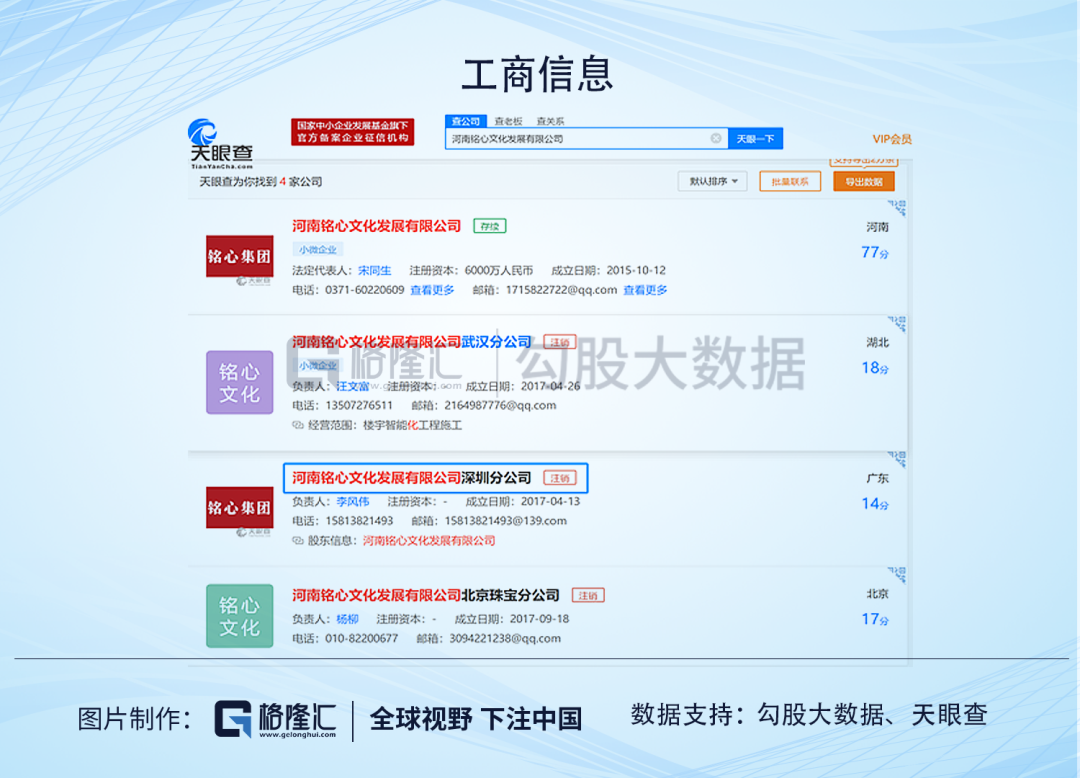
Task: Click the 注销 tag of 北京珠宝分公司
Action: pos(588,595)
